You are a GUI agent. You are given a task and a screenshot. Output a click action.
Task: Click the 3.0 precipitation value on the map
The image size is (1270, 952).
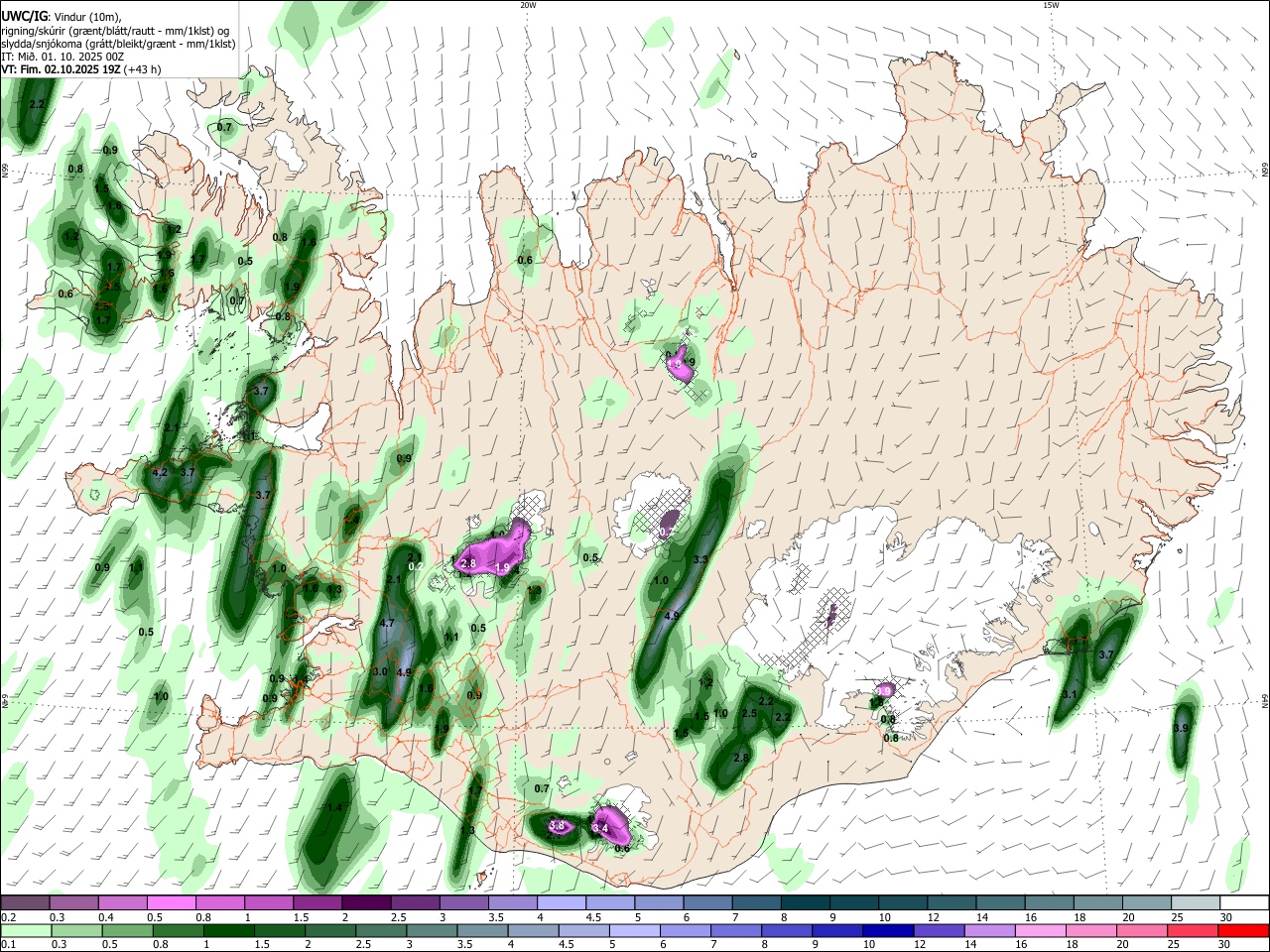click(380, 671)
